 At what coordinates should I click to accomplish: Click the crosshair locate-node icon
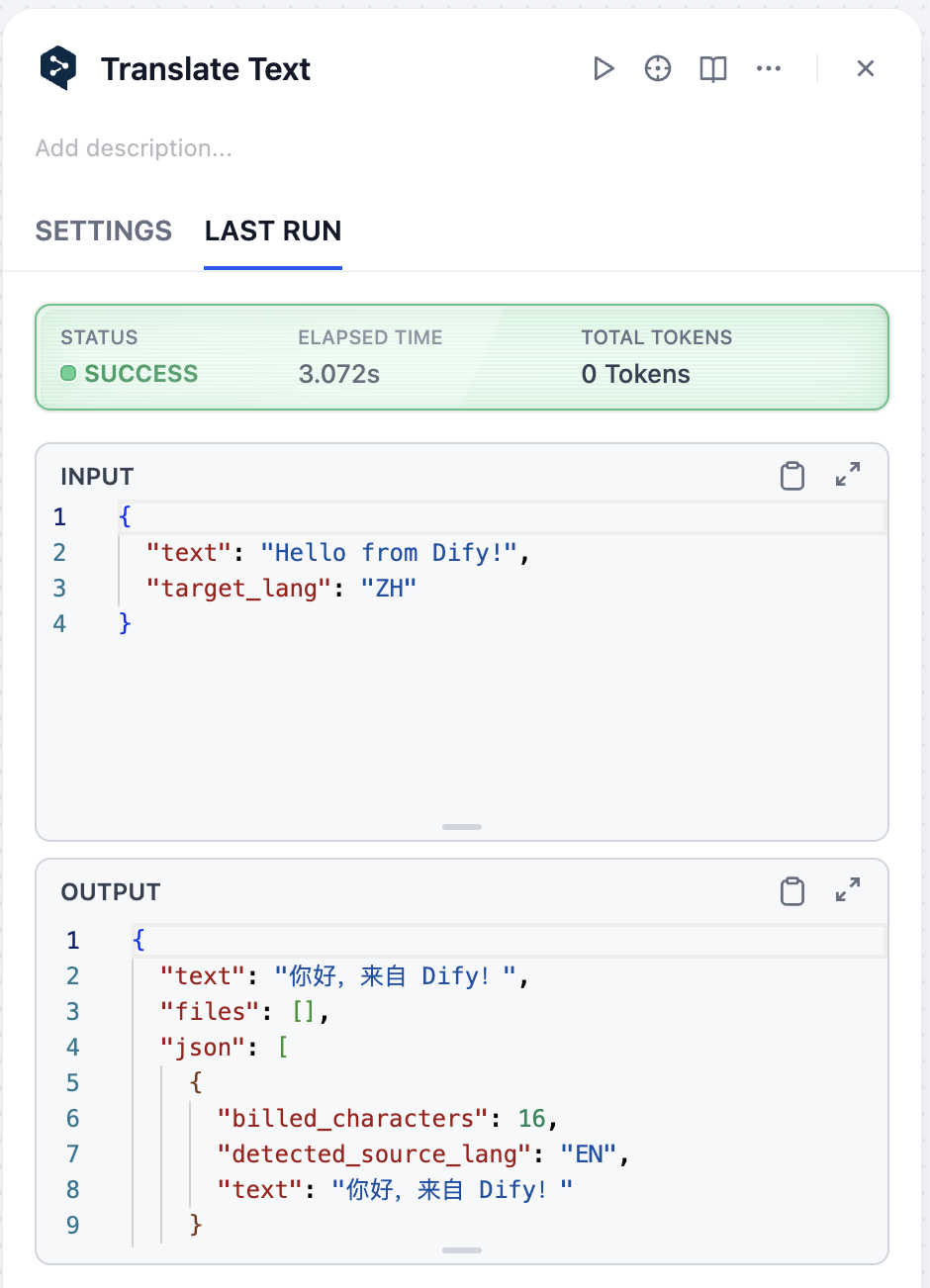pos(658,68)
